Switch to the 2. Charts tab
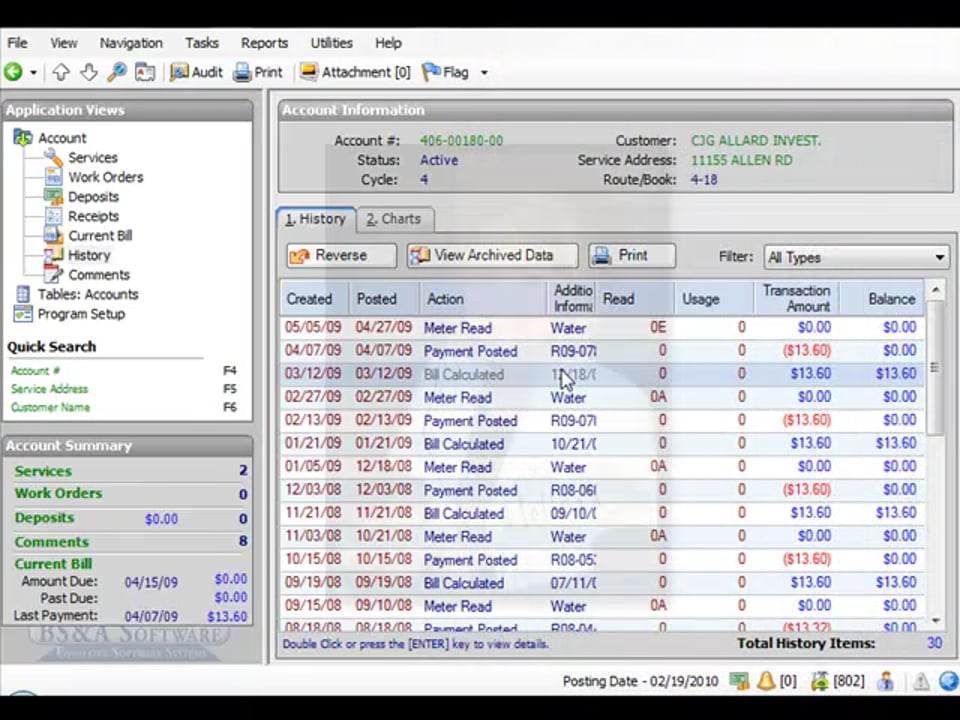The width and height of the screenshot is (960, 720). (x=394, y=219)
